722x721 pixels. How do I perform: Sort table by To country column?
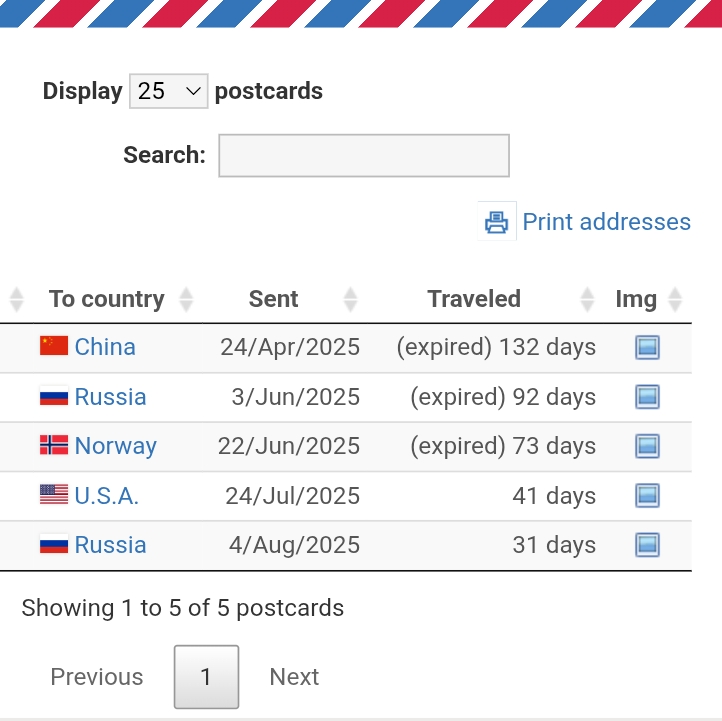[x=106, y=299]
